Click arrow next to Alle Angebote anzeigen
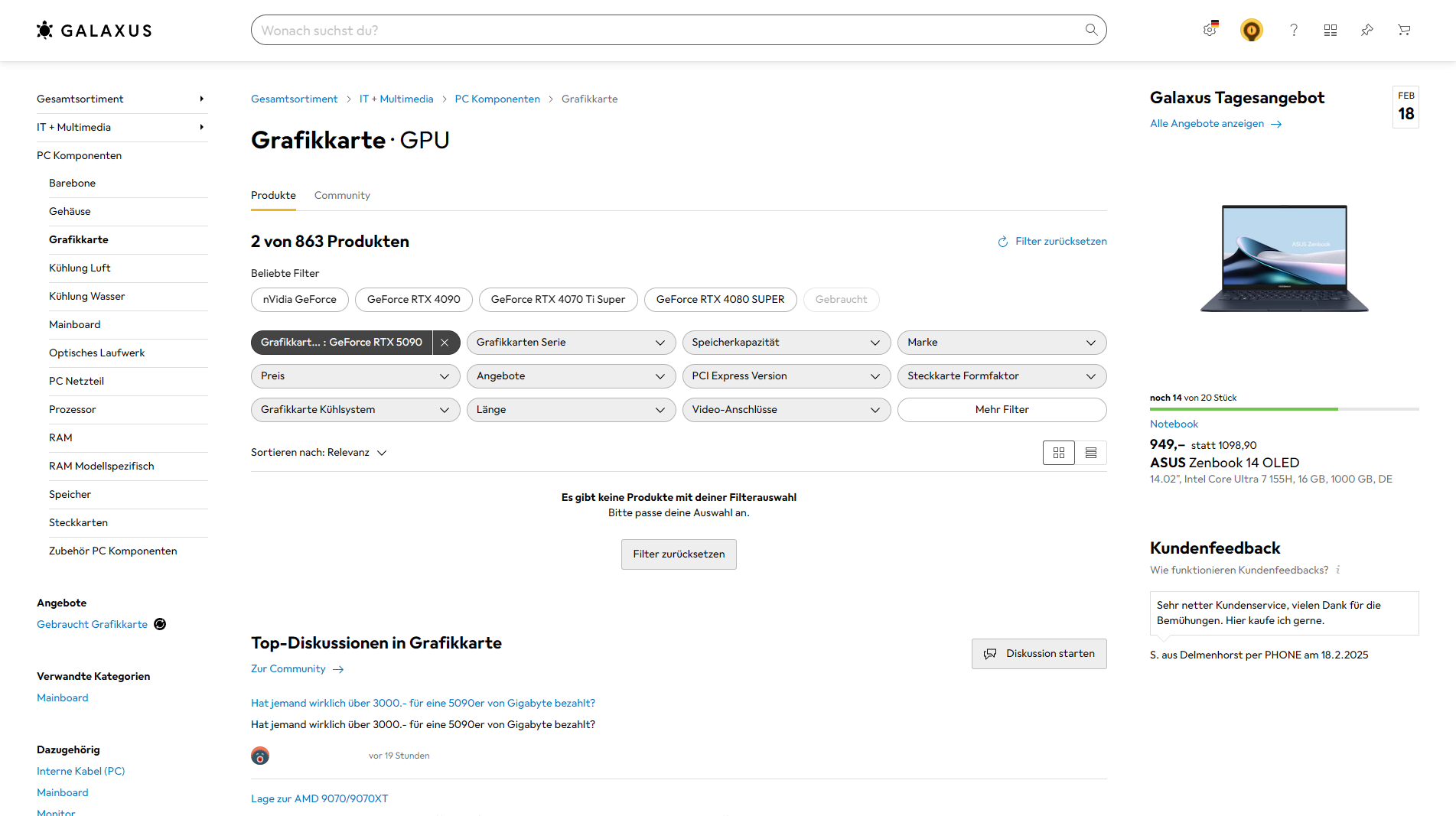The image size is (1456, 816). click(x=1276, y=124)
